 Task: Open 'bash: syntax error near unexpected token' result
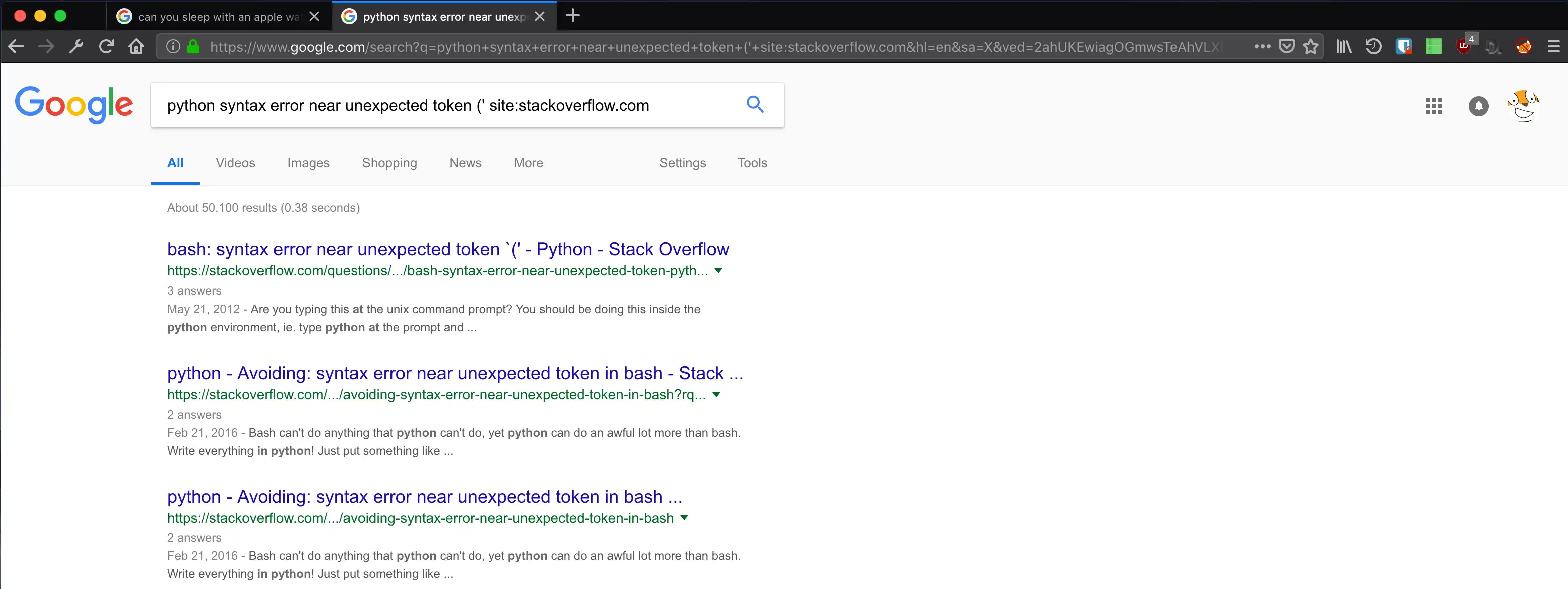coord(448,249)
